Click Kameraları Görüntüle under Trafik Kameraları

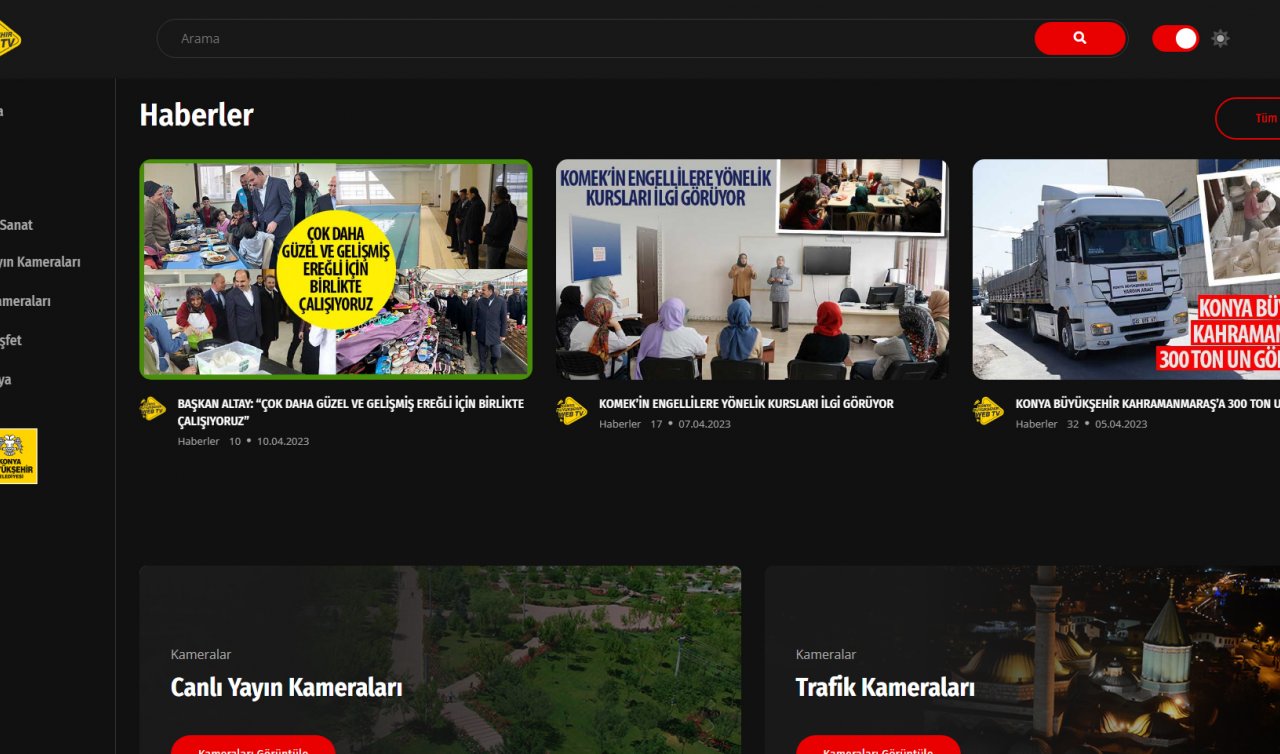[x=878, y=746]
